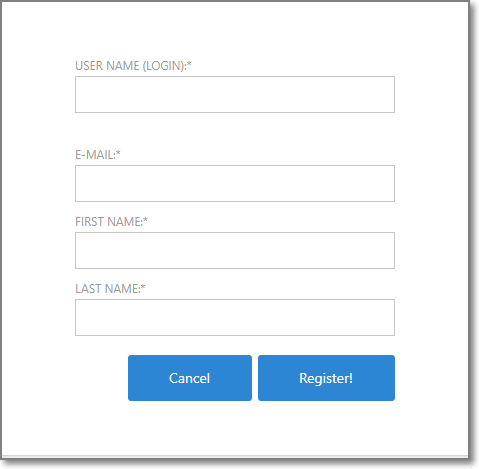This screenshot has height=469, width=479.
Task: Click the asterisk after USER NAME (LOGIN)
Action: 189,64
